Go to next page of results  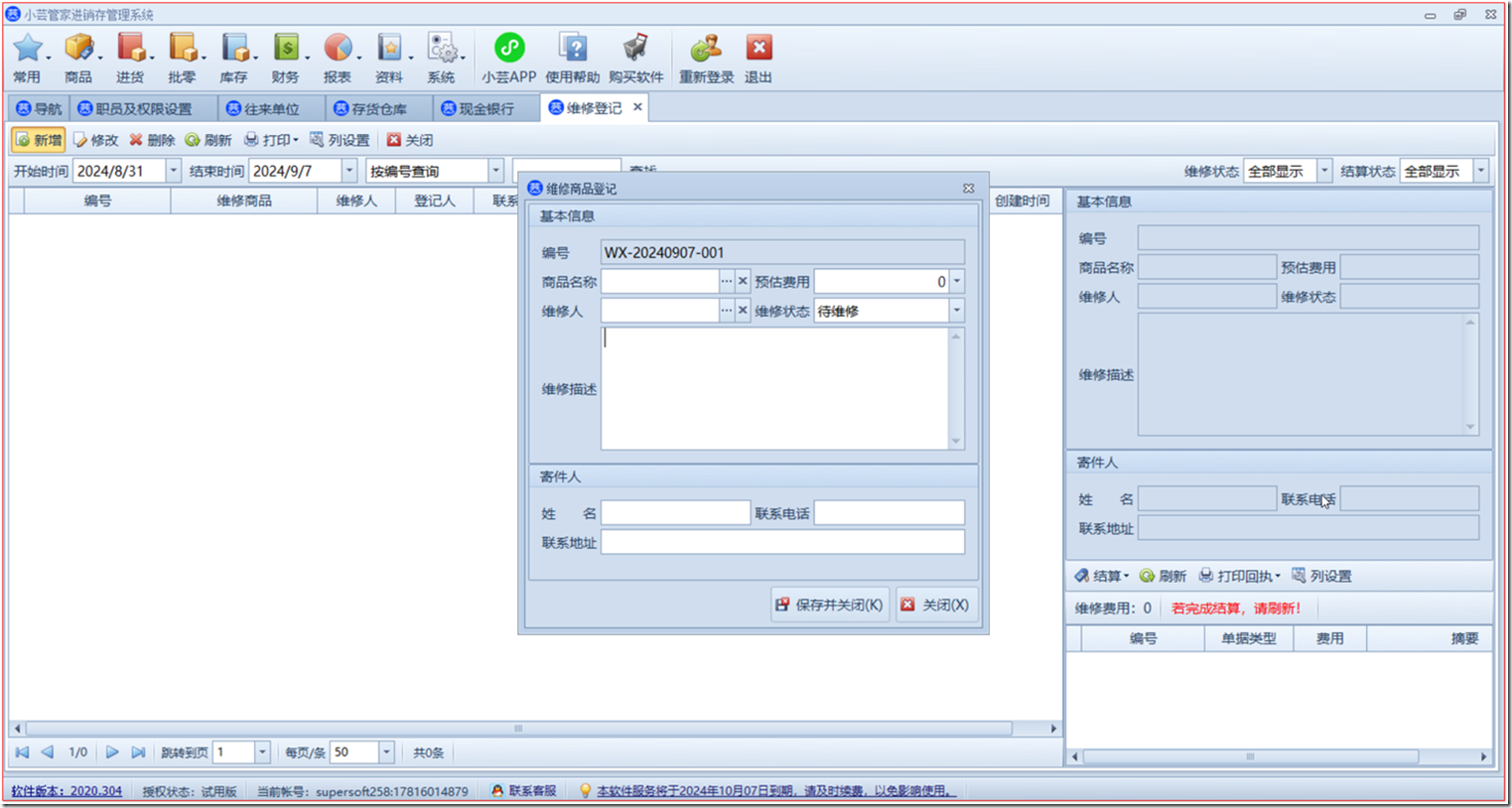coord(112,752)
